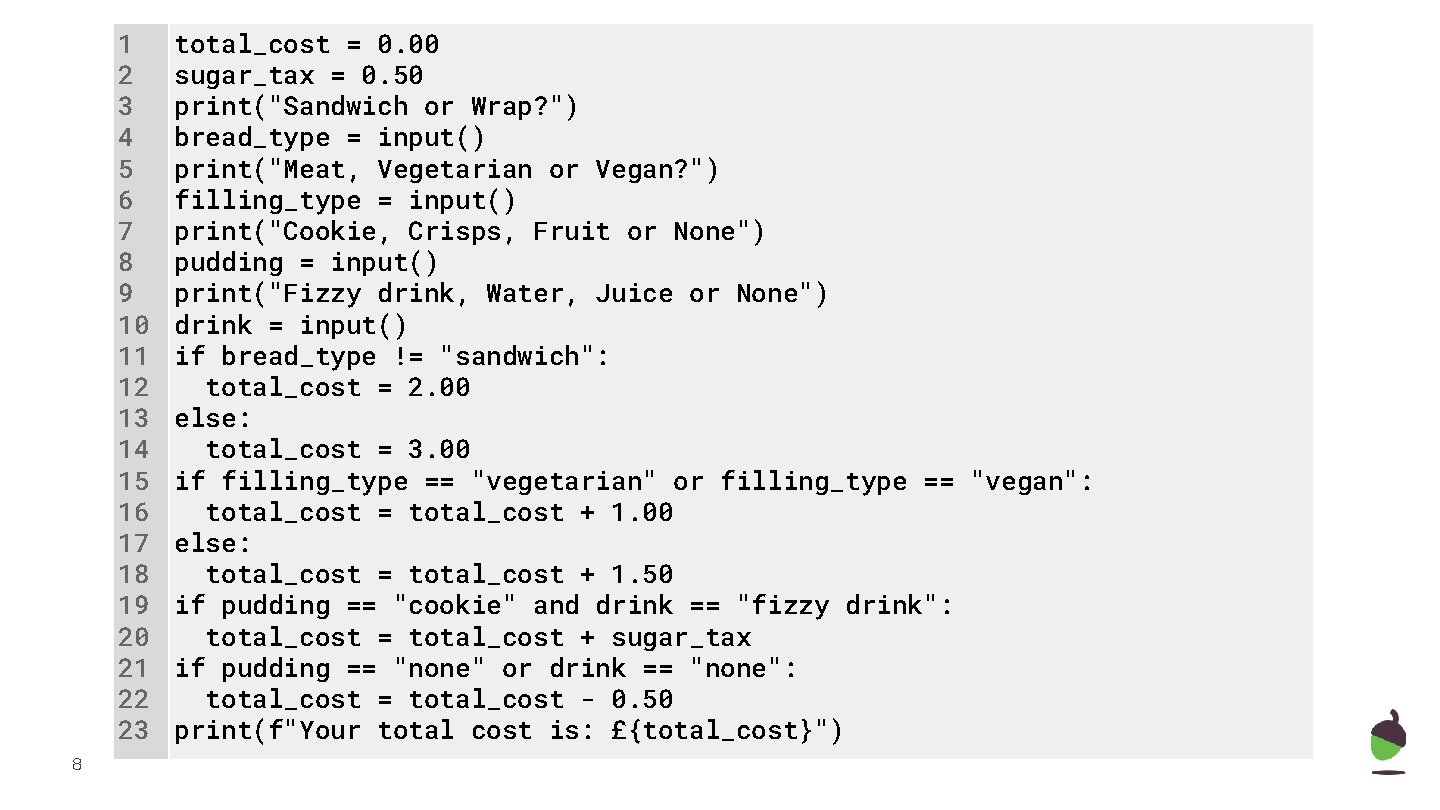The height and width of the screenshot is (810, 1440).
Task: Click line number 11 in the gutter
Action: tap(133, 357)
